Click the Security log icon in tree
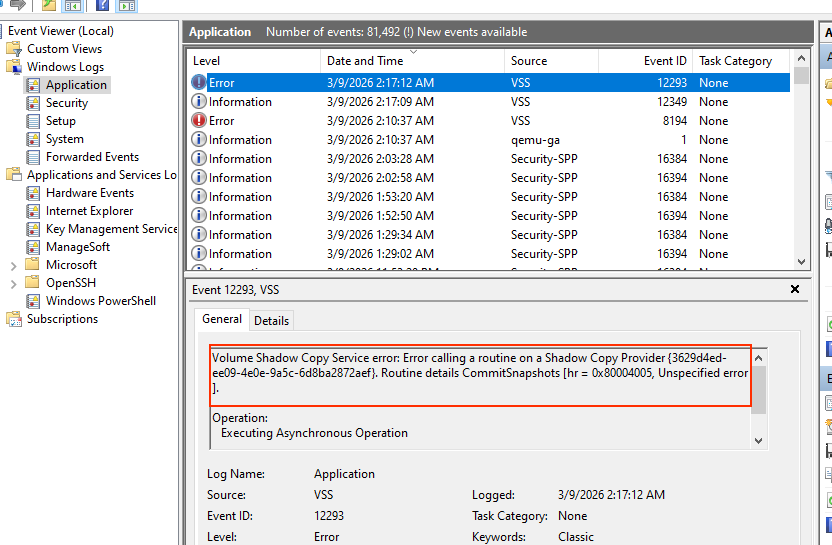This screenshot has width=832, height=545. 34,103
